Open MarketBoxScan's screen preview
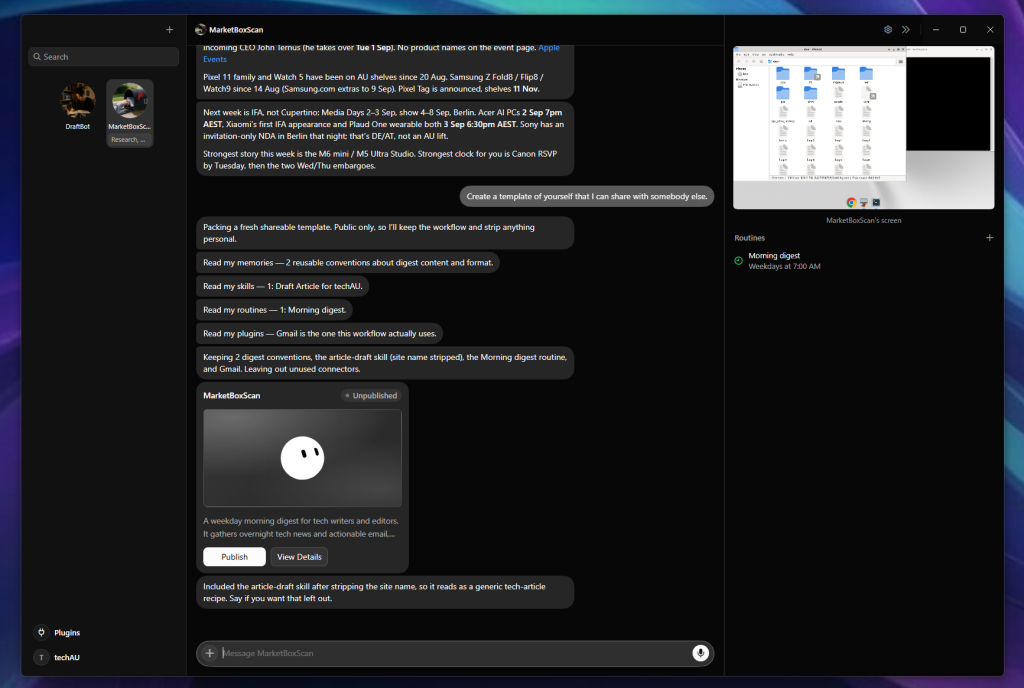This screenshot has height=688, width=1024. (x=863, y=127)
